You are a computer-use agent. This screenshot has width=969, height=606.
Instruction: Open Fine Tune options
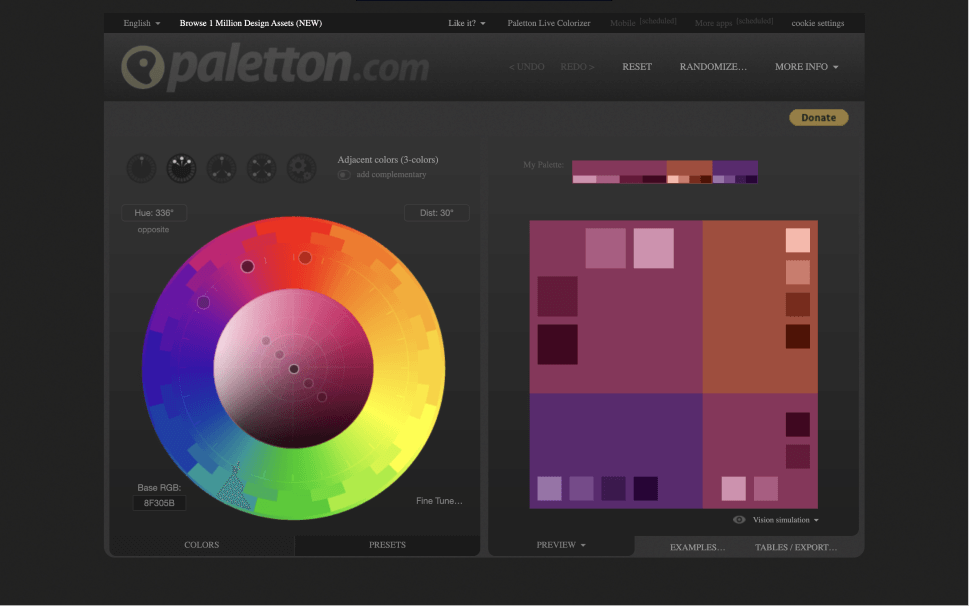[439, 501]
